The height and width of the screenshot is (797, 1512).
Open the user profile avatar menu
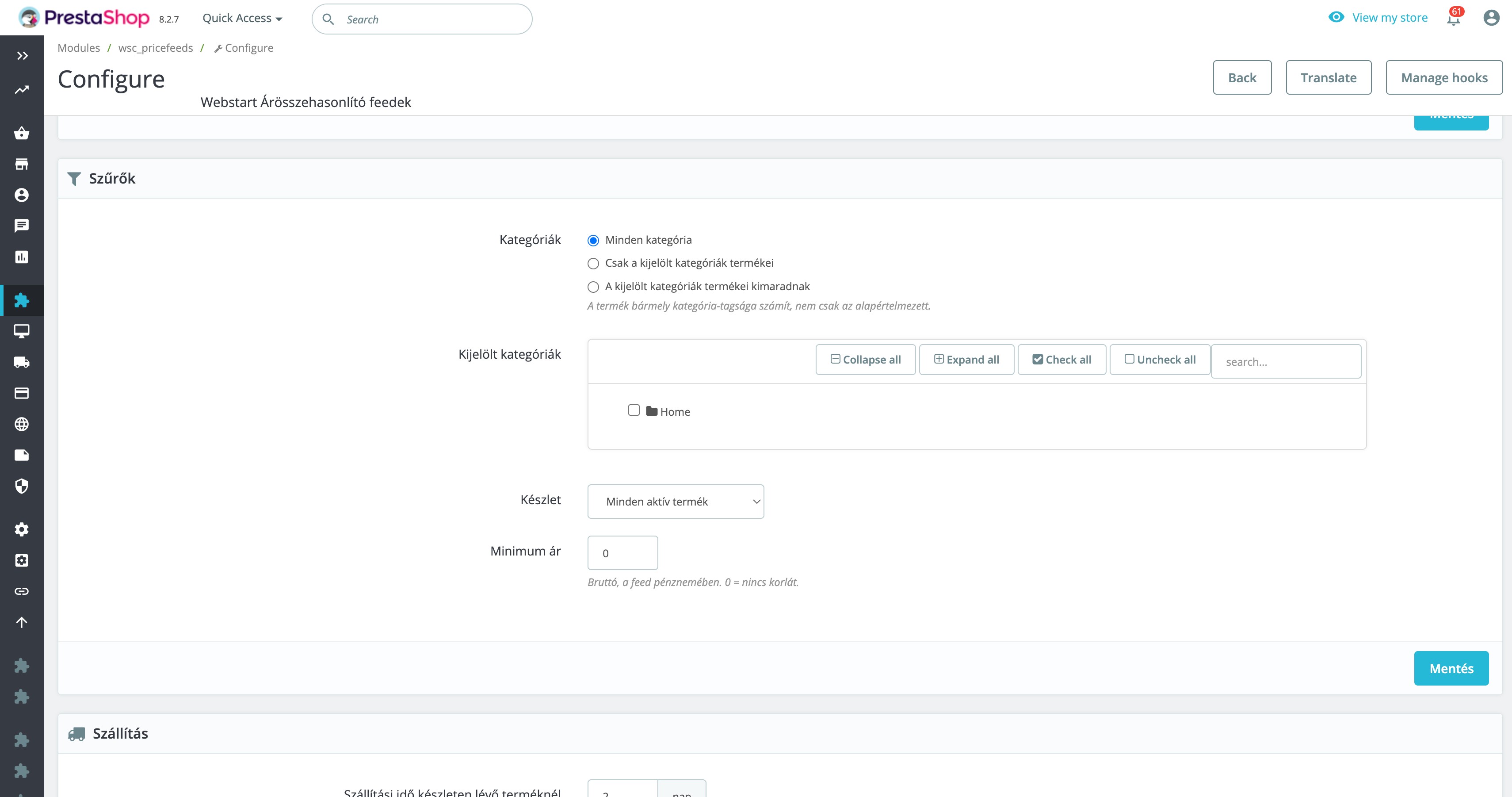coord(1492,18)
